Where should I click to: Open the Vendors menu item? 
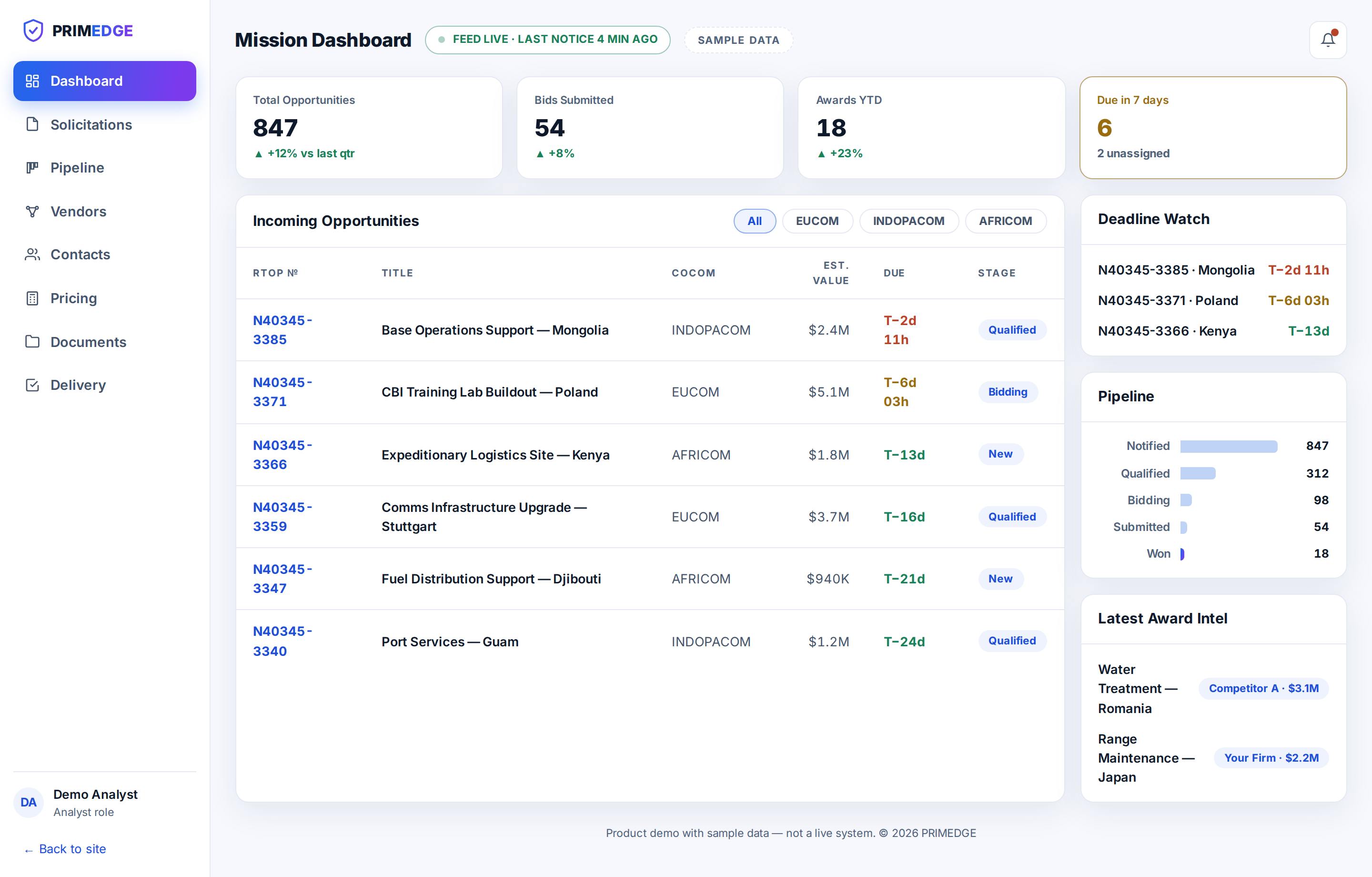[x=105, y=212]
